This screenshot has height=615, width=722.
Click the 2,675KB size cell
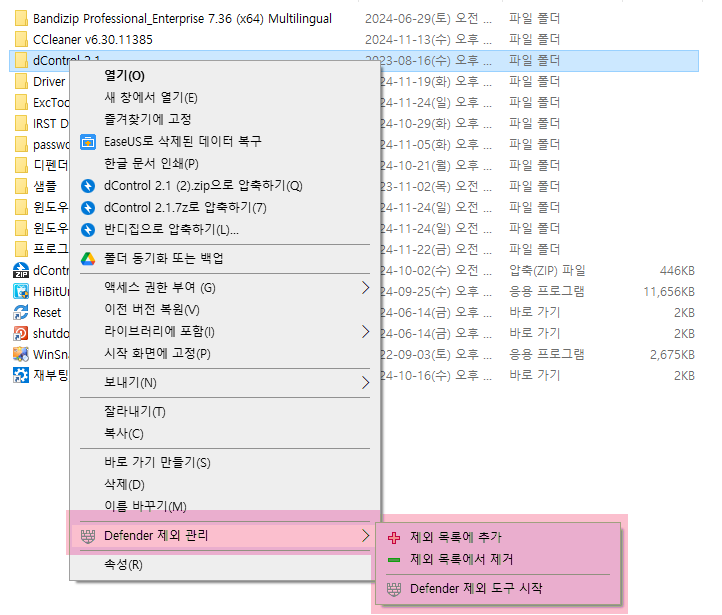(672, 355)
